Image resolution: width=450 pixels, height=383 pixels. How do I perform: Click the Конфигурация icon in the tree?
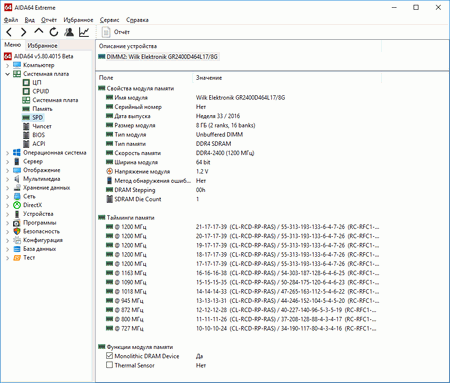point(17,240)
